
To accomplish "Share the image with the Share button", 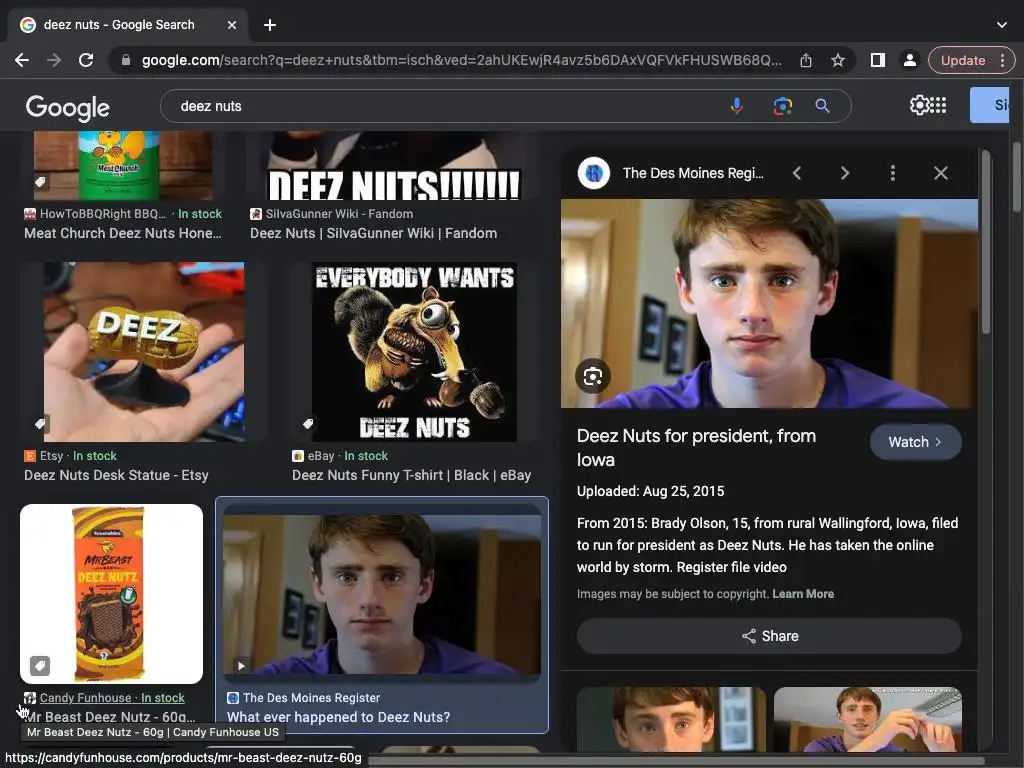I will coord(769,636).
